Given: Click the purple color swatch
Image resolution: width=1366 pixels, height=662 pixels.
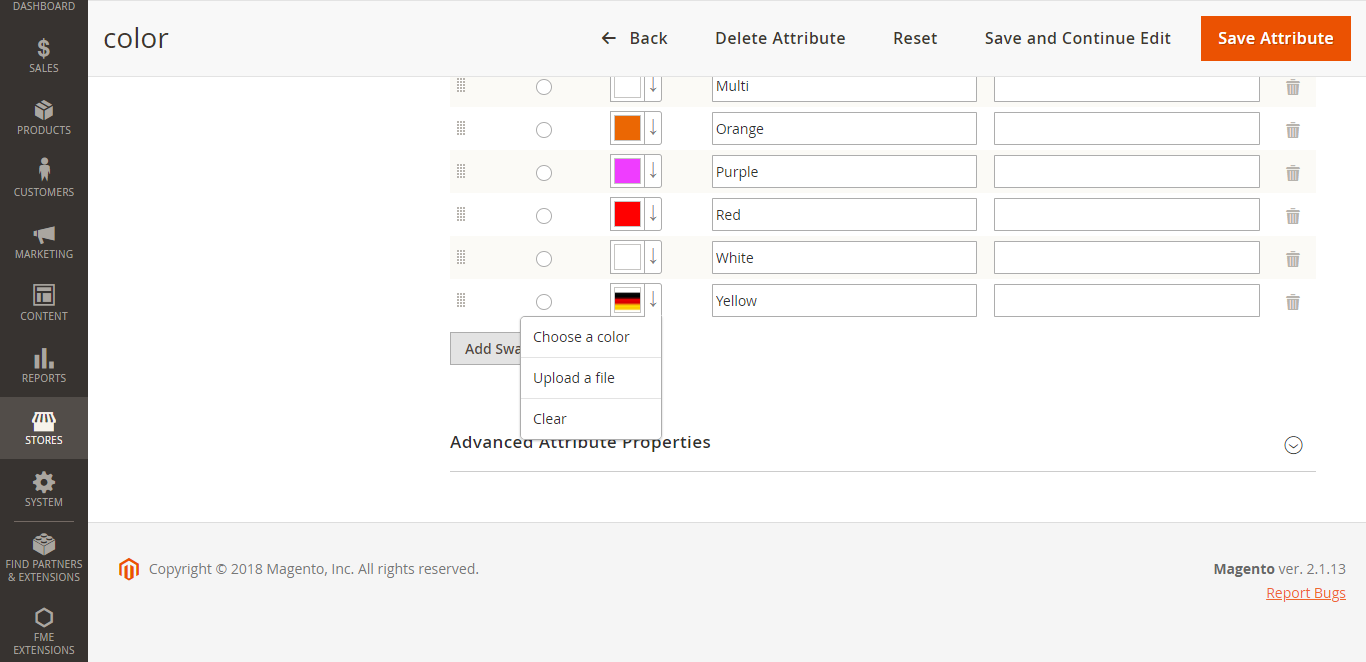Looking at the screenshot, I should point(627,171).
